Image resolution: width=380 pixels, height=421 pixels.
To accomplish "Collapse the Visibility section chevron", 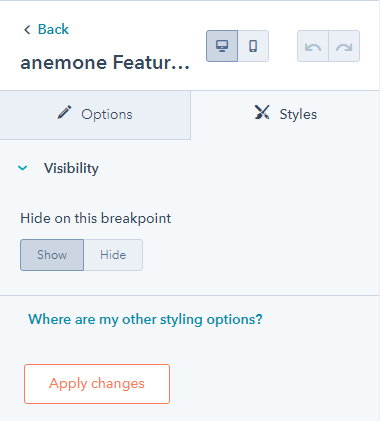I will 23,168.
